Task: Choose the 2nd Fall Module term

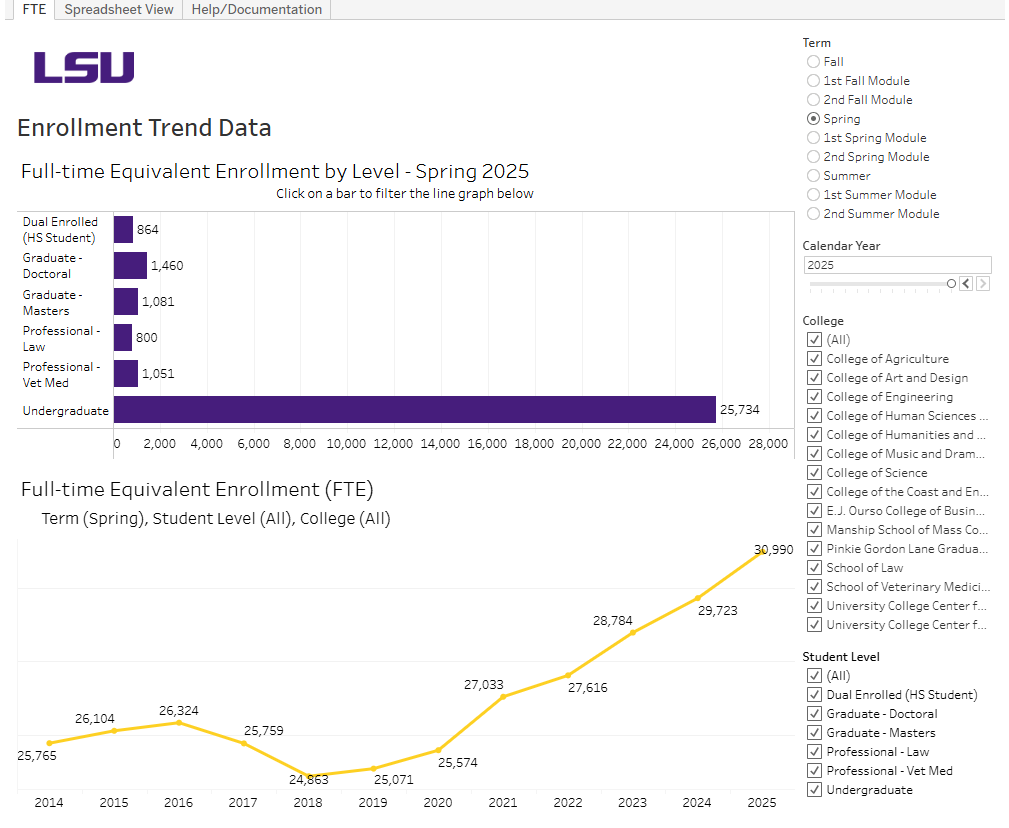Action: click(x=813, y=99)
